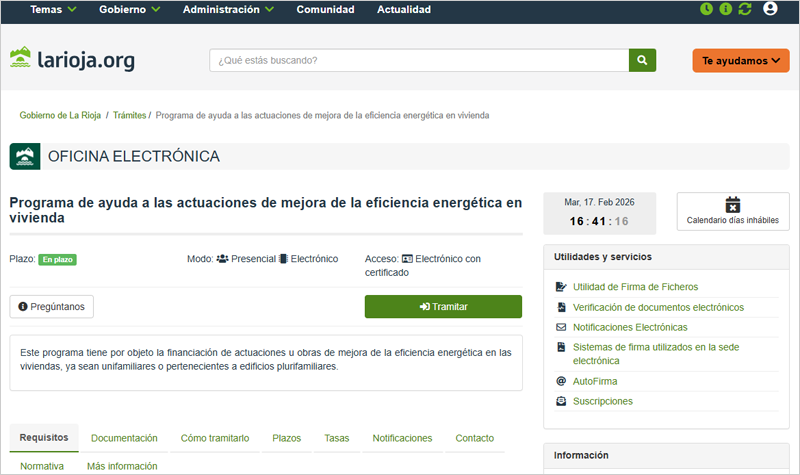This screenshot has width=800, height=475.
Task: Click the calendar icon for días inhábiles
Action: pyautogui.click(x=733, y=205)
